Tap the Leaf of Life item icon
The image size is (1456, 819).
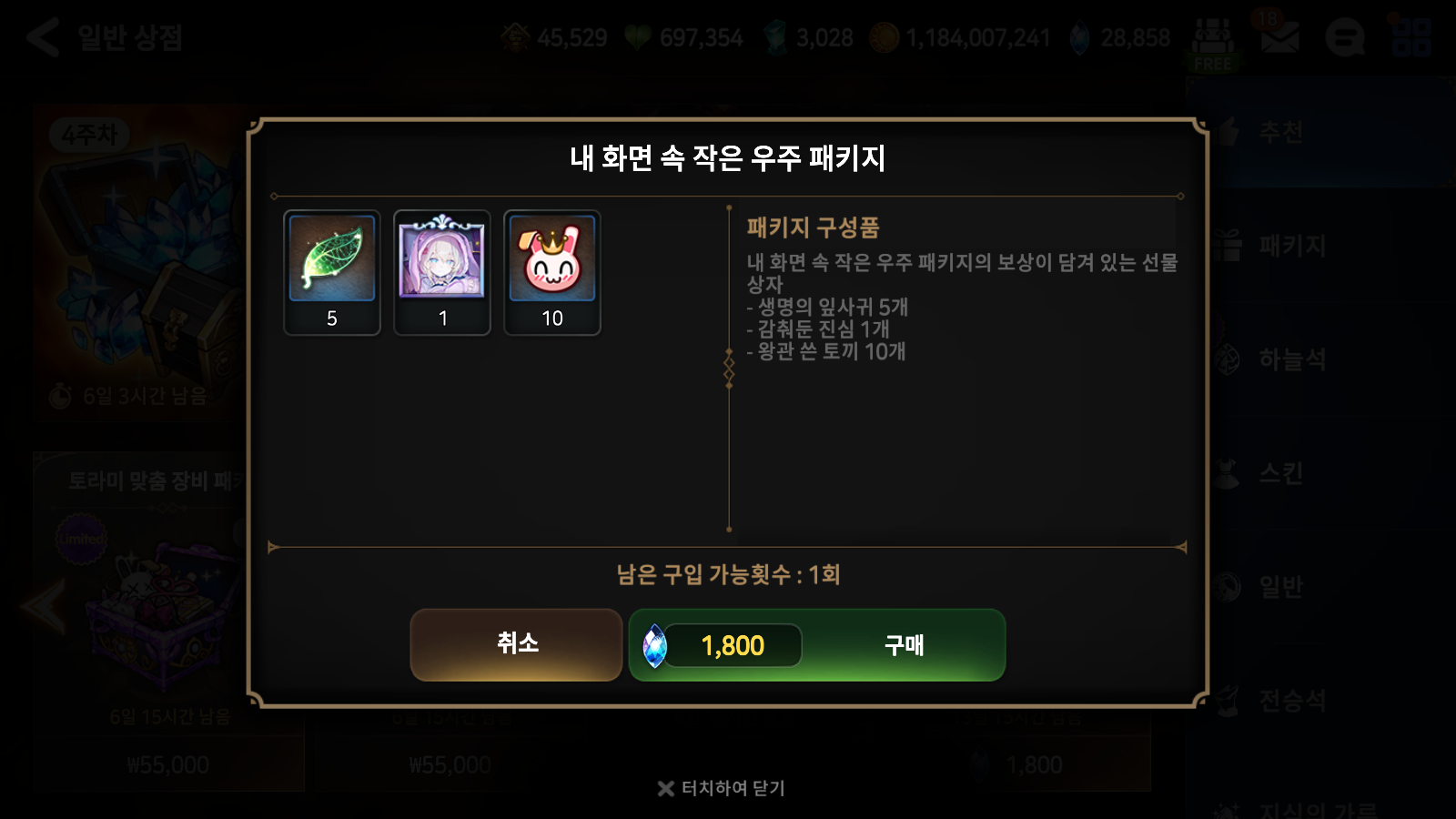pyautogui.click(x=332, y=258)
